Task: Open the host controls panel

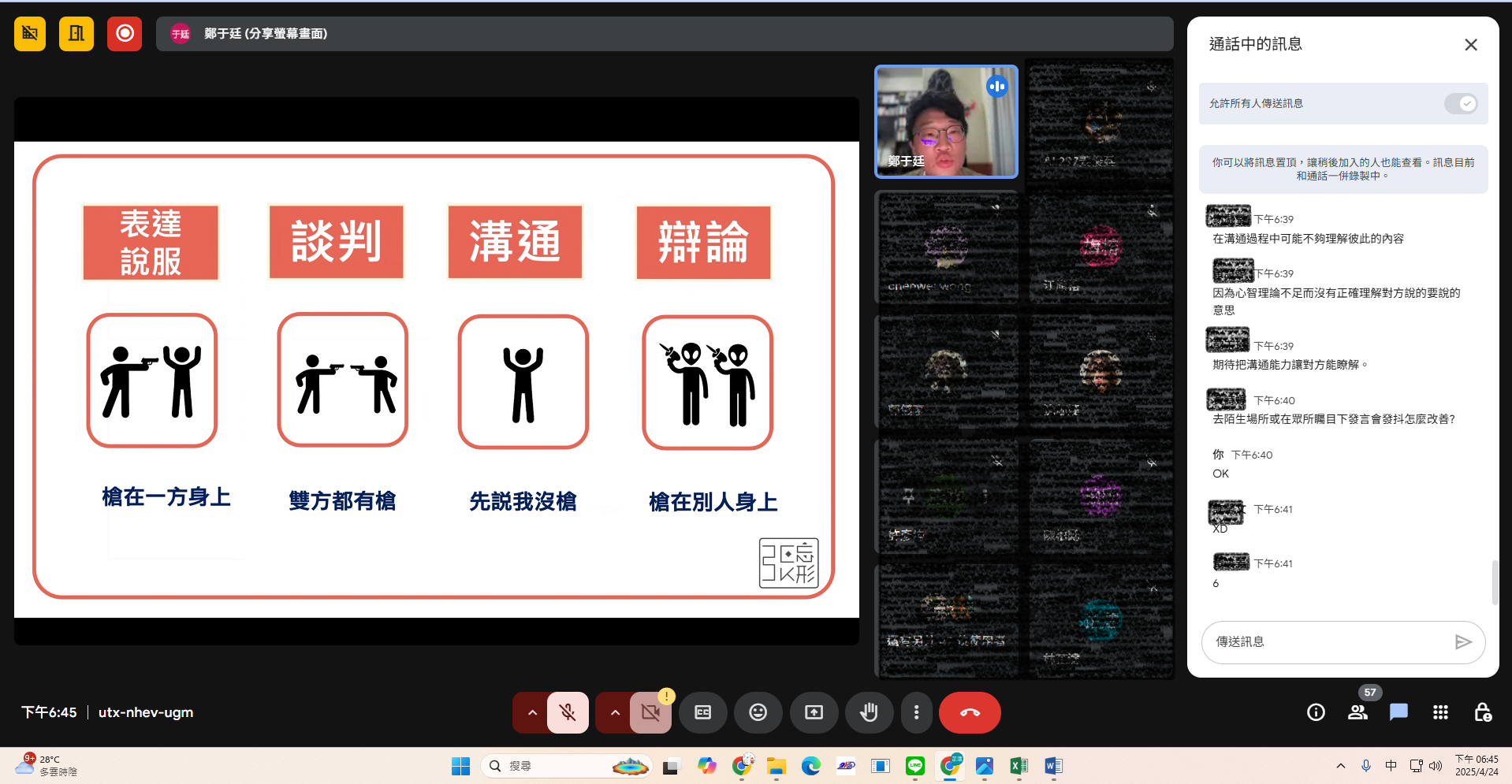Action: point(1481,712)
